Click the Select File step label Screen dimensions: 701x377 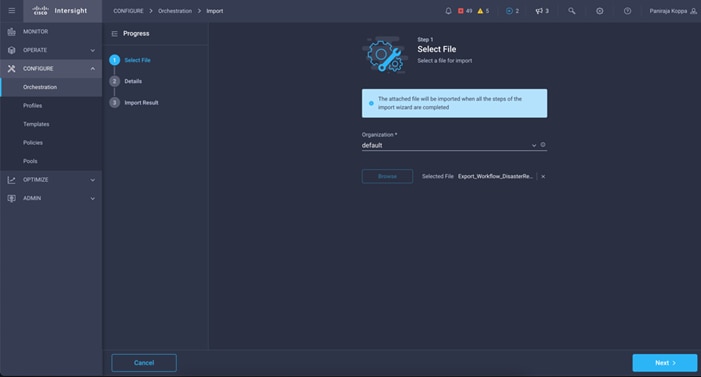(x=137, y=60)
